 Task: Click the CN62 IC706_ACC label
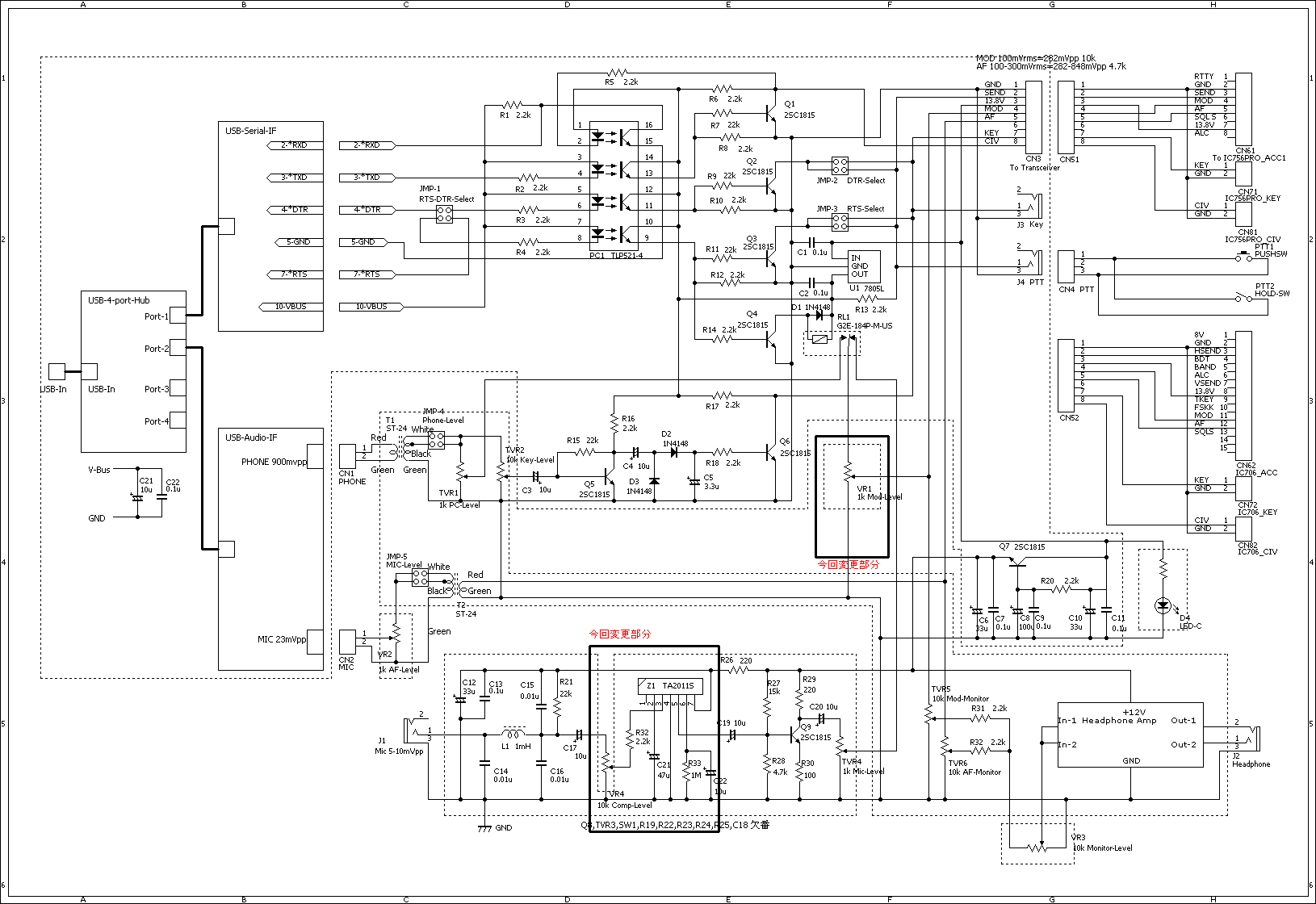click(1257, 469)
